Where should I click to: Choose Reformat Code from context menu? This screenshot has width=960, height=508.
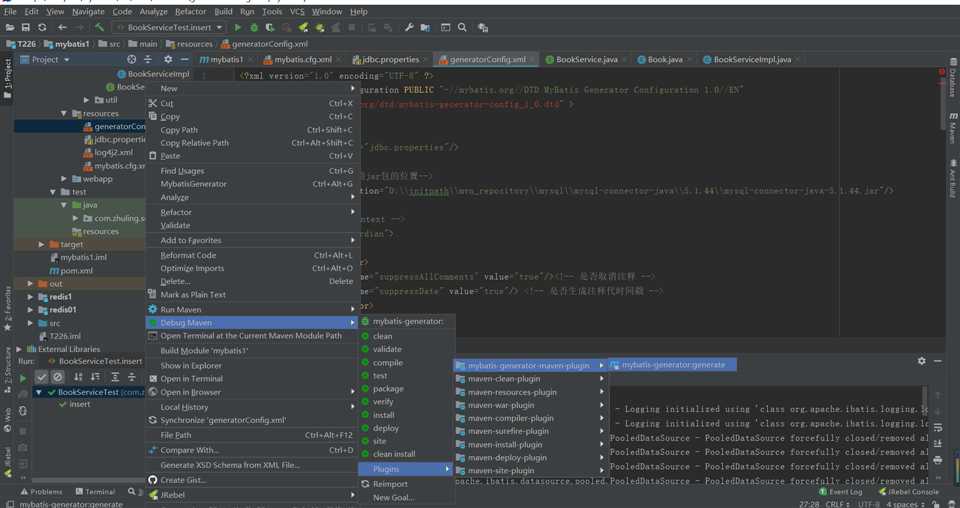[x=252, y=255]
